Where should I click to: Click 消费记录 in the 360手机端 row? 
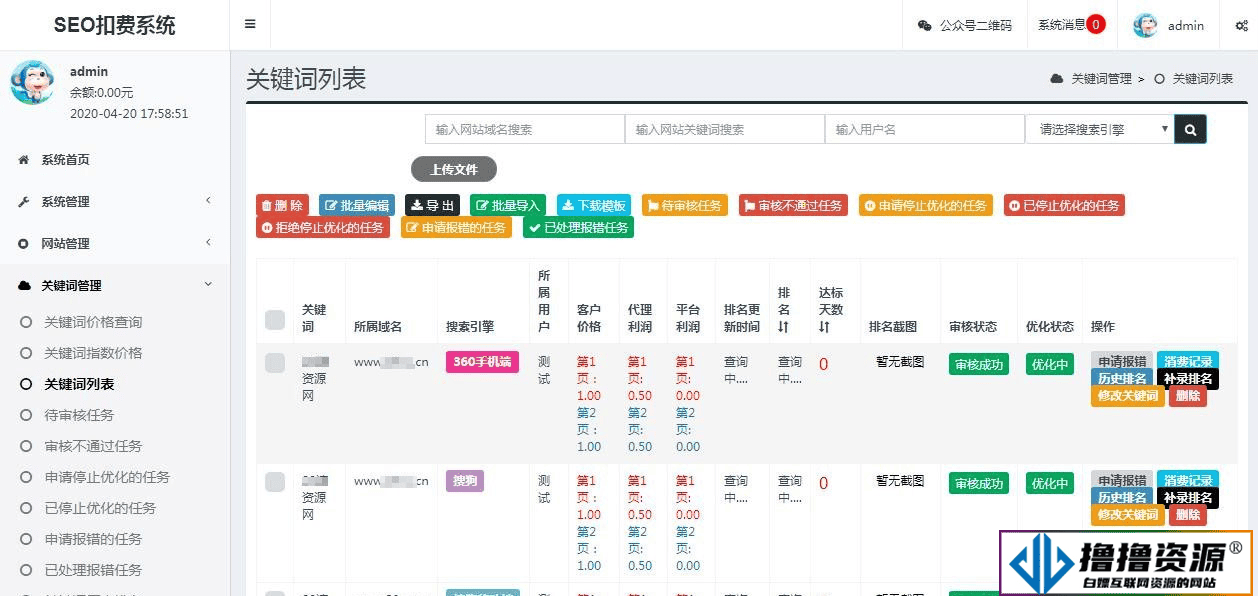1188,361
